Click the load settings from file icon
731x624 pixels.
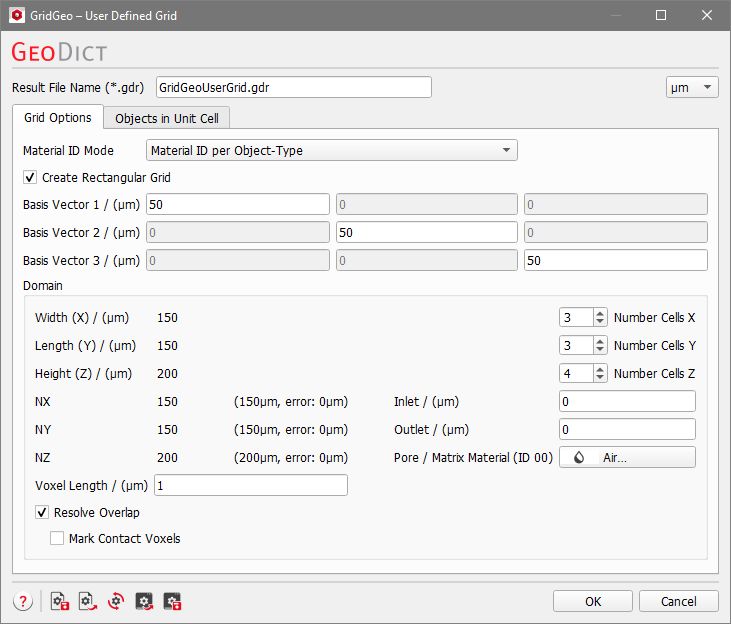[88, 602]
